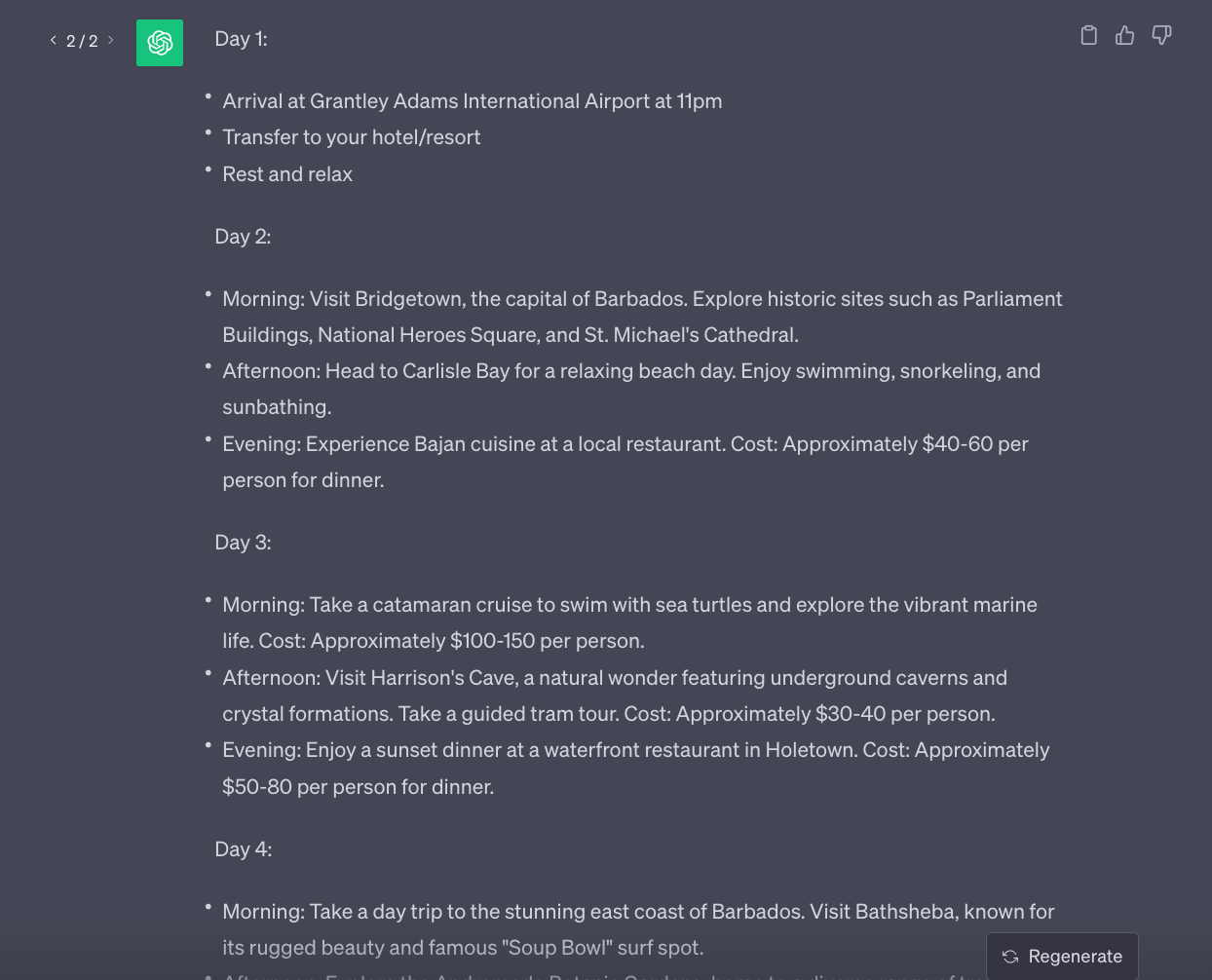Give the response a thumbs up

1125,35
